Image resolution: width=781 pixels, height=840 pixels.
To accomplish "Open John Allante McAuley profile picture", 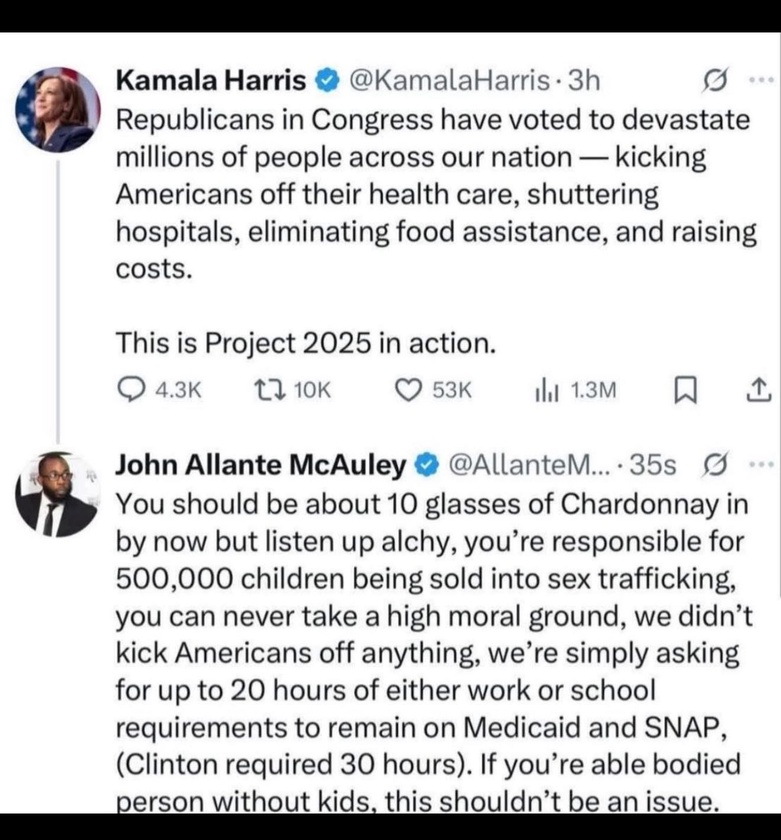I will click(x=58, y=494).
